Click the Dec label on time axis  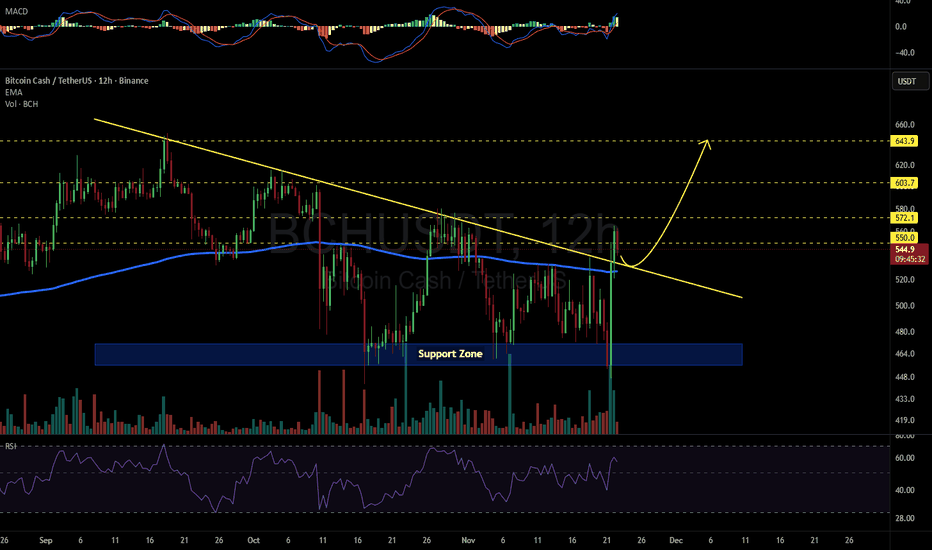677,537
